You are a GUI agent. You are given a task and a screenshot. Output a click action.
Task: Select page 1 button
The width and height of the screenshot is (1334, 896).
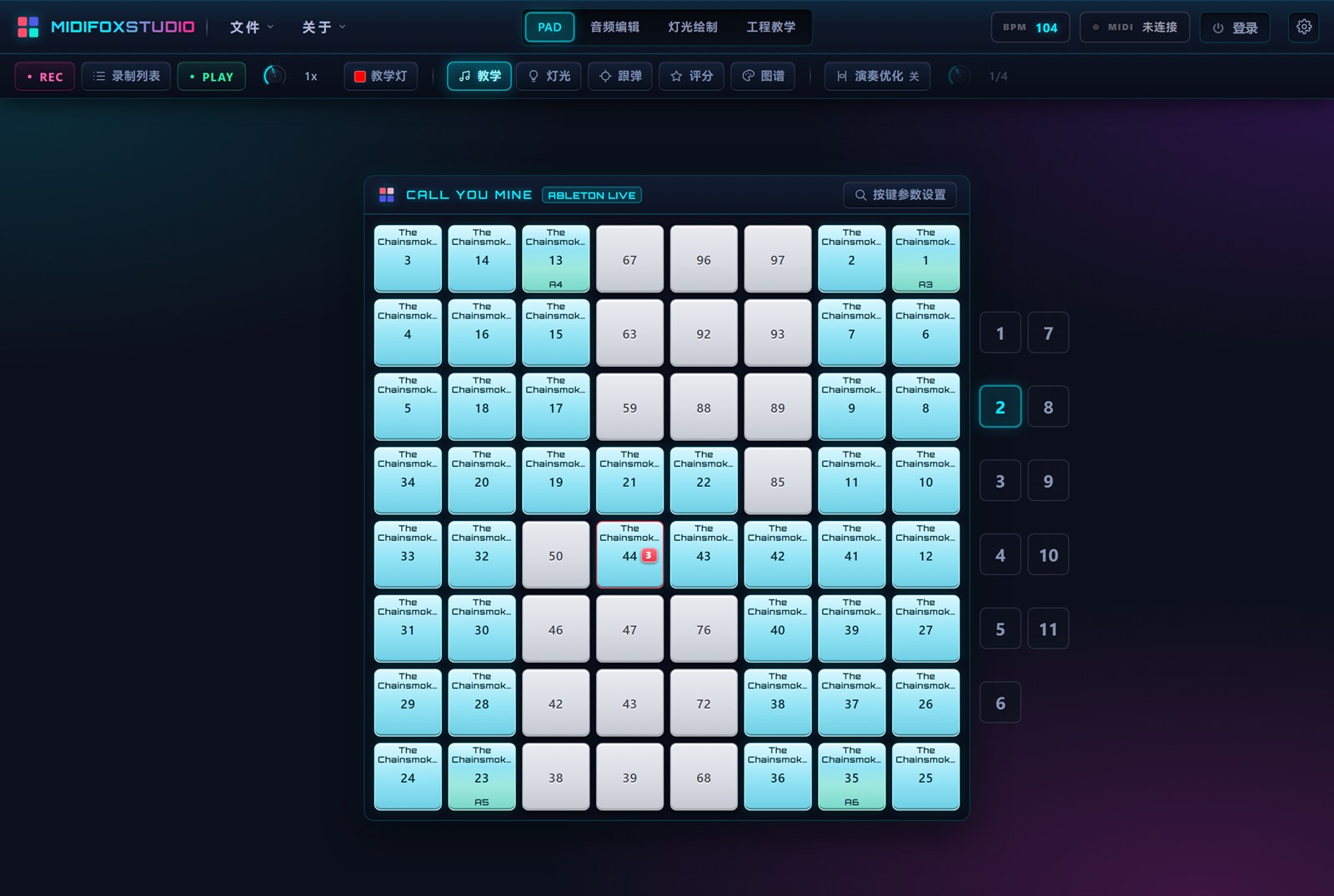tap(1000, 333)
